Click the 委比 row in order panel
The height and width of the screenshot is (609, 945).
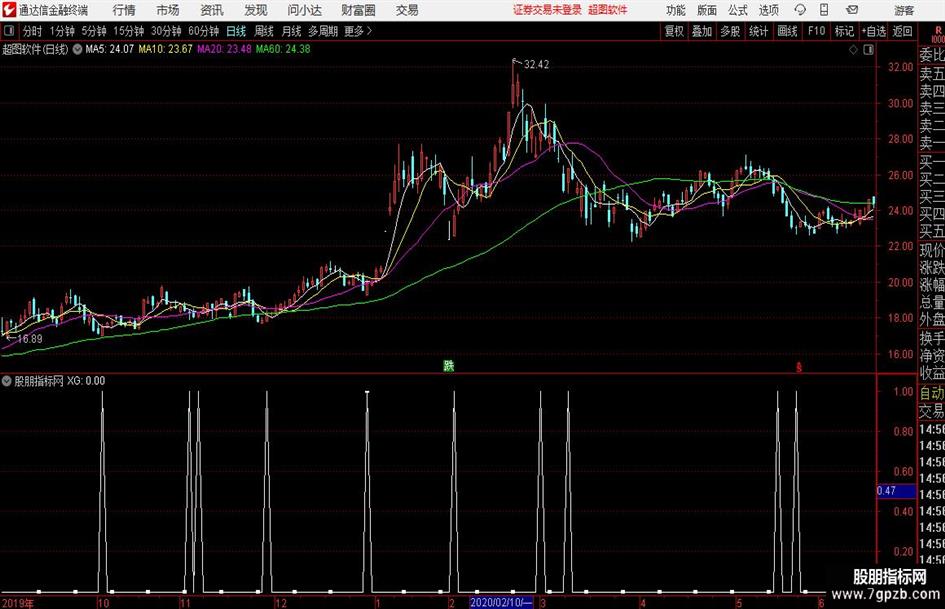(932, 55)
